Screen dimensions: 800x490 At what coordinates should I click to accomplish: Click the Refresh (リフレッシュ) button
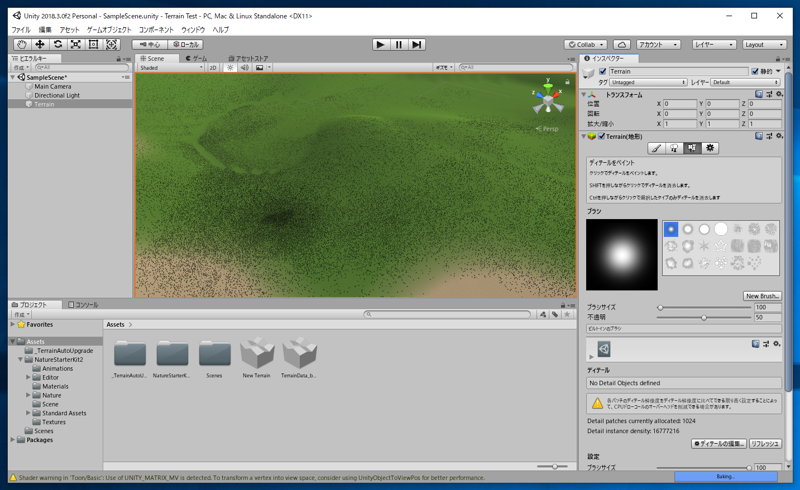(x=765, y=444)
